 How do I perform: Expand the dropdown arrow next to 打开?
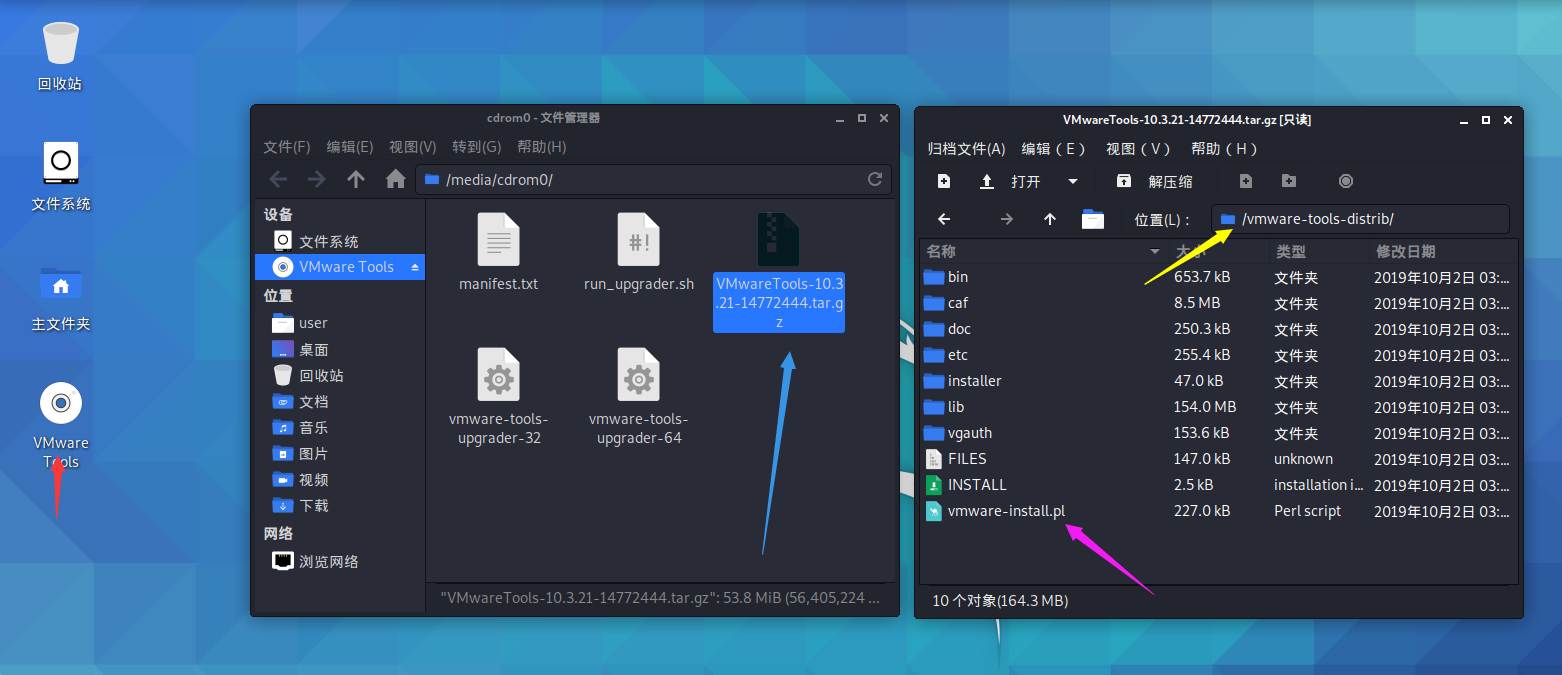pyautogui.click(x=1073, y=181)
